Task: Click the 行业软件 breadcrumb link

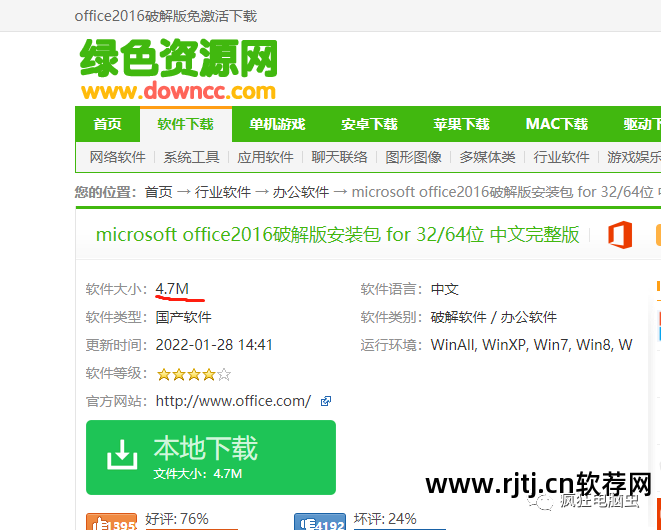Action: coord(223,192)
